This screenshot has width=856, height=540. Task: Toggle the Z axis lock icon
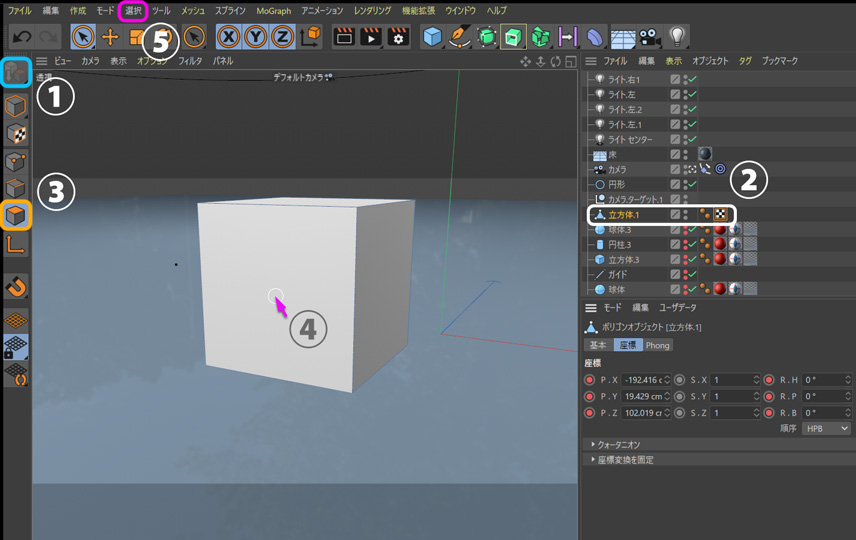point(282,37)
